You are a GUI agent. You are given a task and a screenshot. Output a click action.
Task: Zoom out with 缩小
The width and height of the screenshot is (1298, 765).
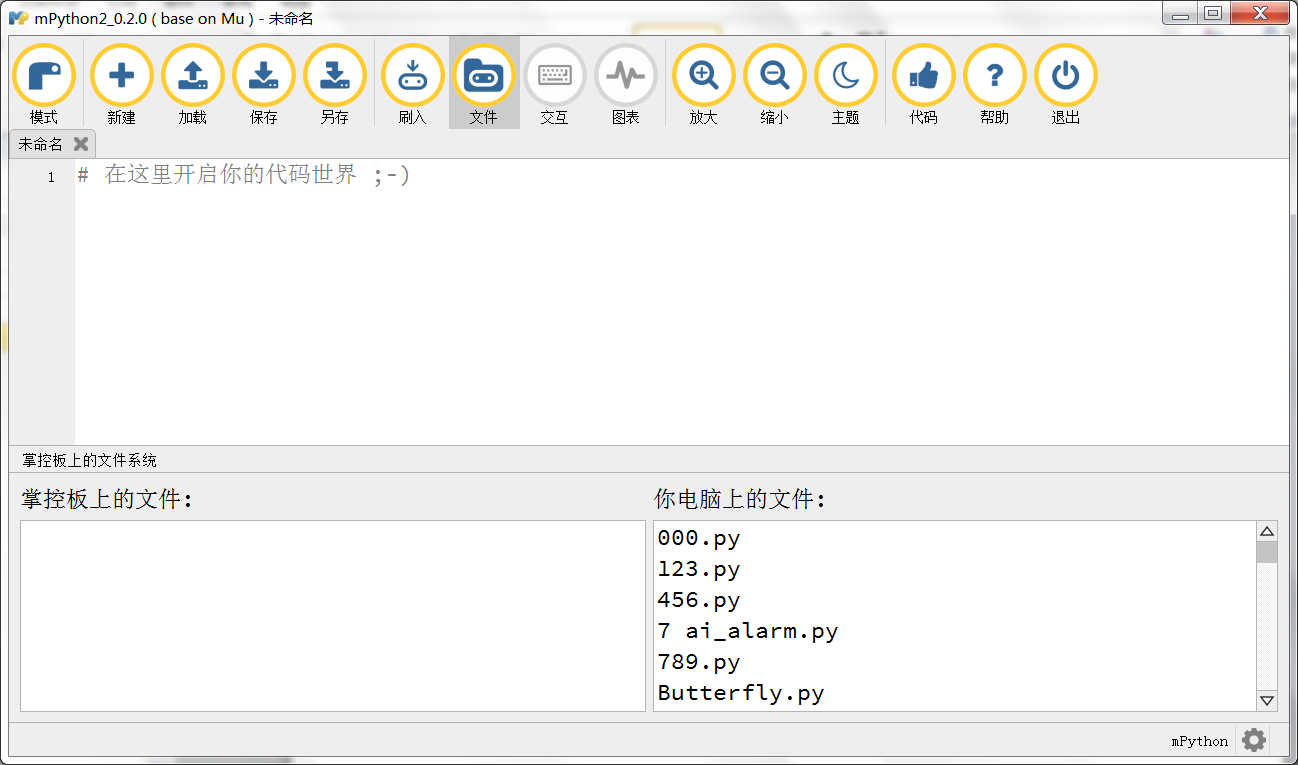pos(774,83)
